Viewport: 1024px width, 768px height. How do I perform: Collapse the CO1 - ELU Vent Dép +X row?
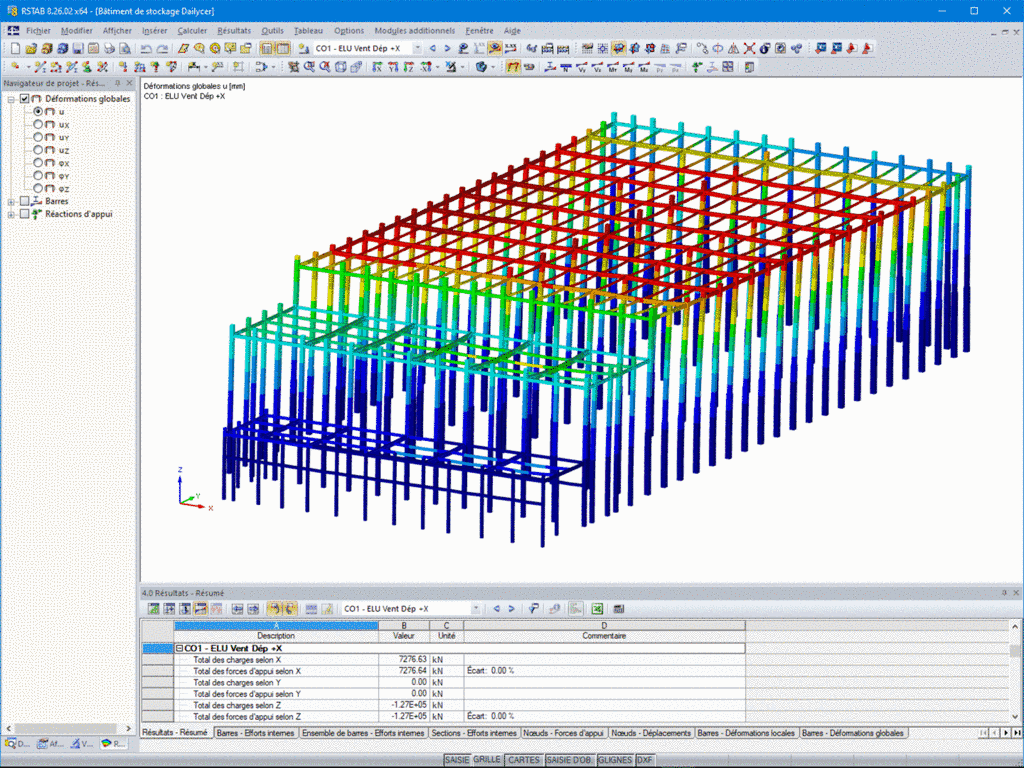[x=180, y=648]
